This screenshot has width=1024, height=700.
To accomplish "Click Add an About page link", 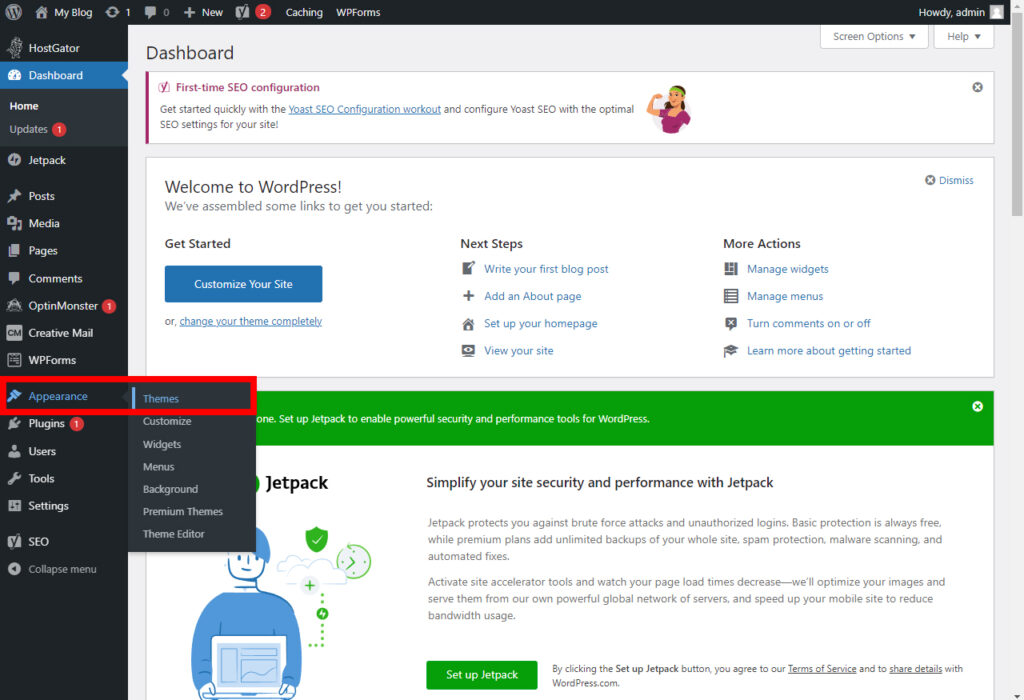I will pos(532,296).
